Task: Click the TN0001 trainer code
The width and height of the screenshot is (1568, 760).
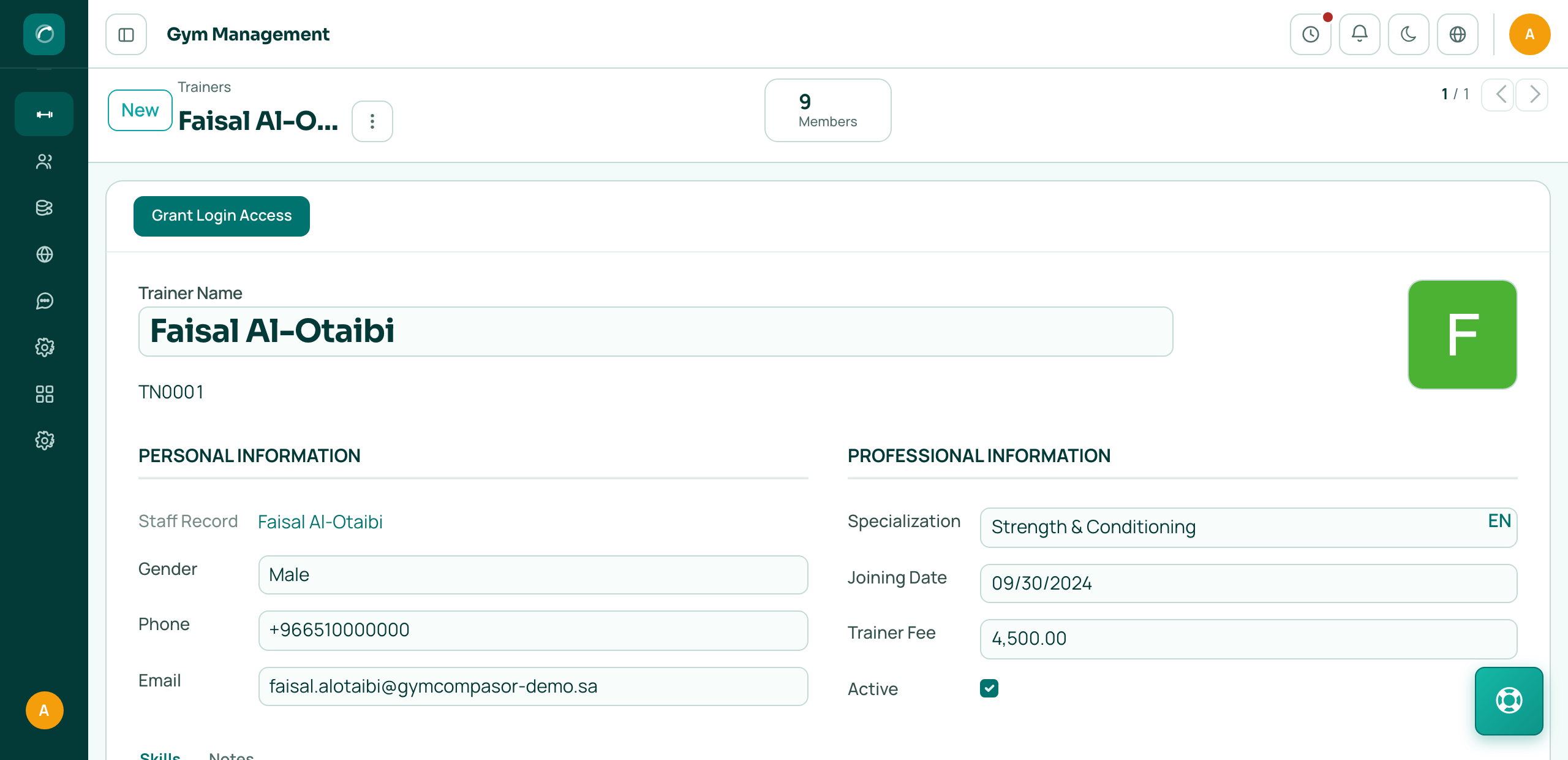Action: tap(171, 392)
